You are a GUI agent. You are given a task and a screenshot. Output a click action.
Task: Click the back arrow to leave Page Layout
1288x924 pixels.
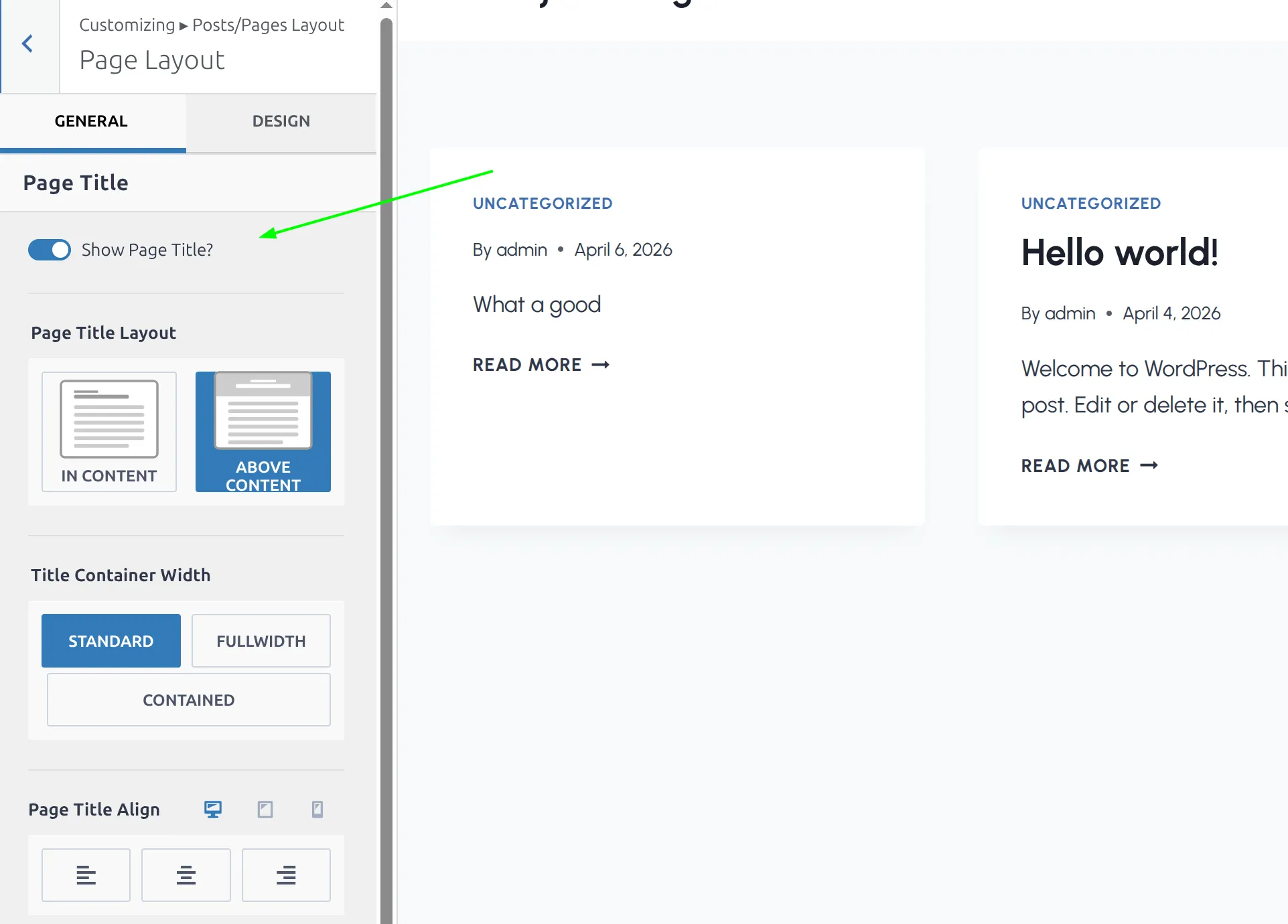27,43
